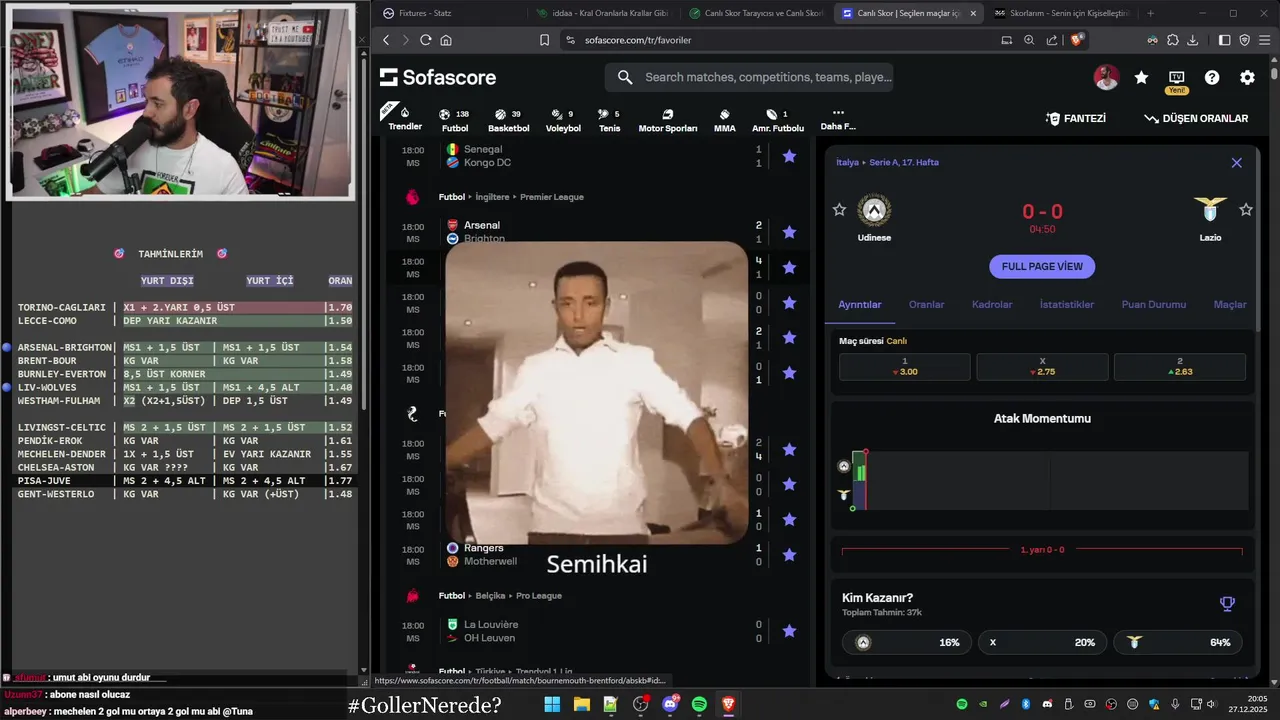Open Sofascore settings gear

[1247, 77]
